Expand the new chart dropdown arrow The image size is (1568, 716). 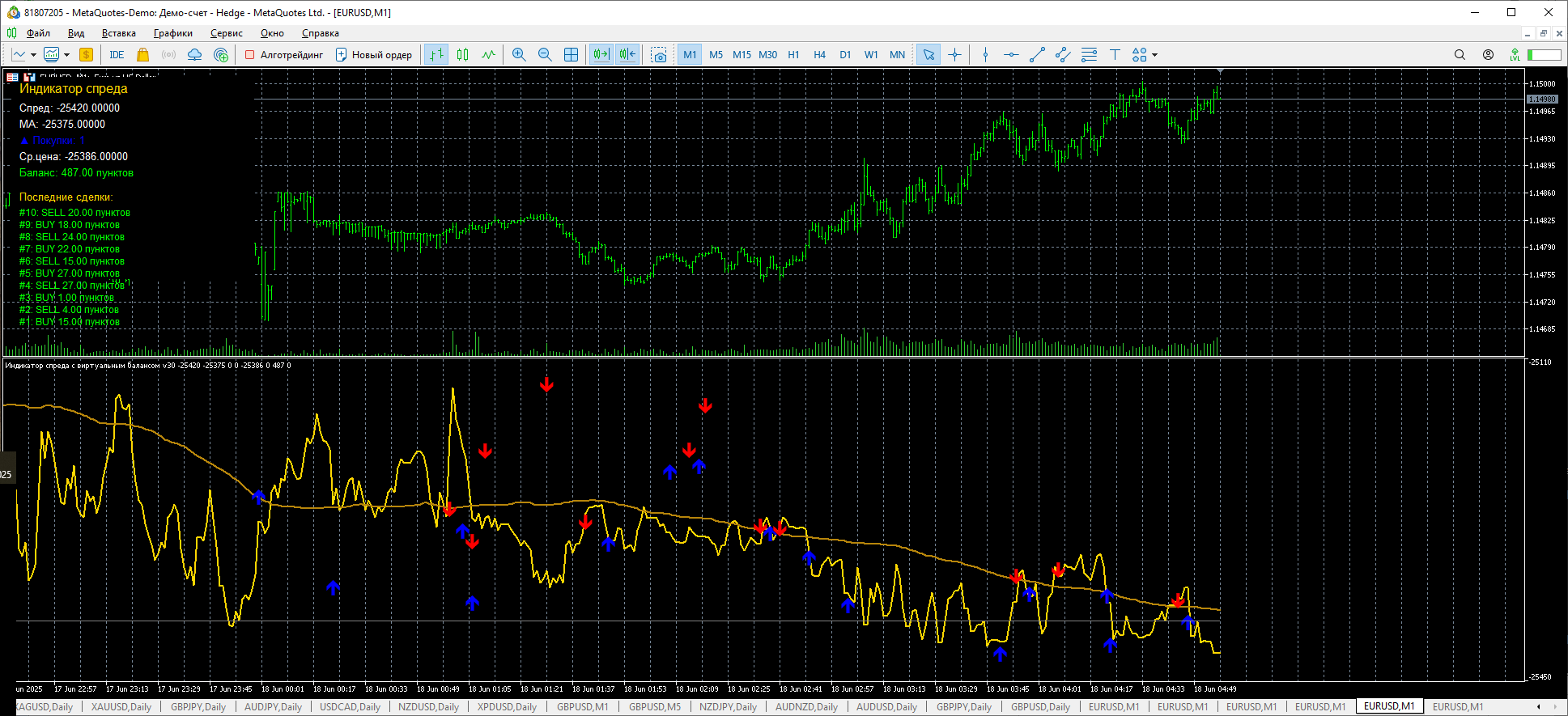click(33, 55)
